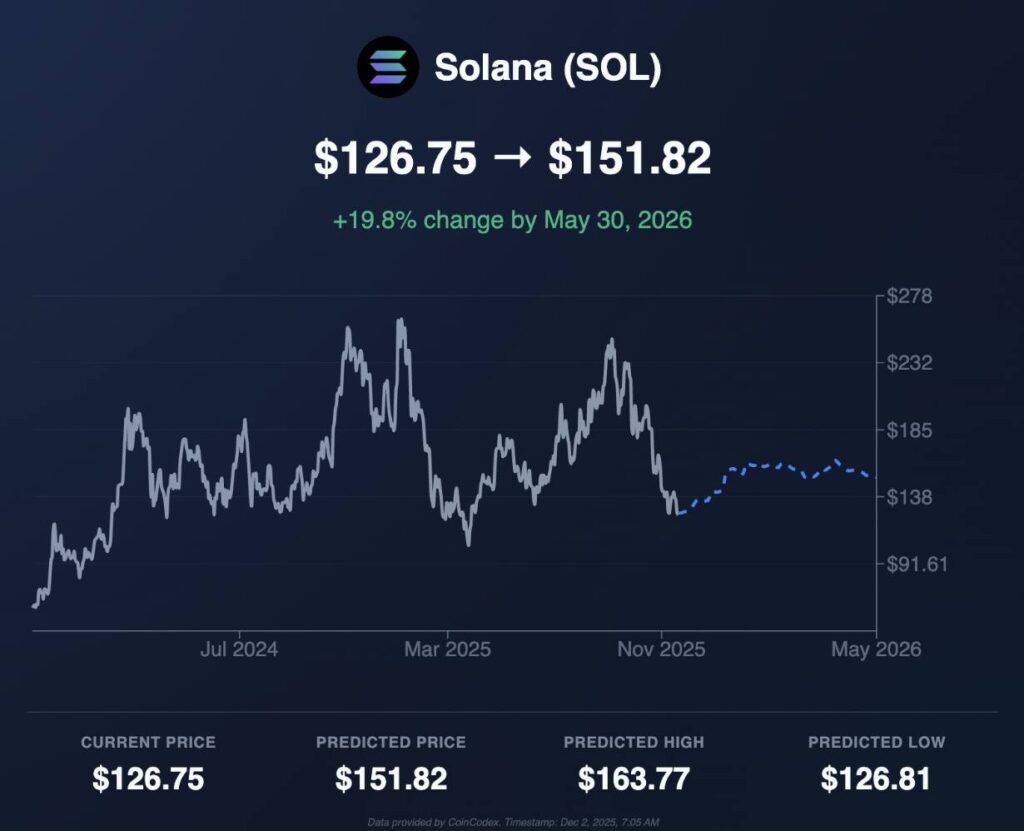Click the May 2026 timeline label
This screenshot has width=1024, height=831.
click(x=876, y=649)
